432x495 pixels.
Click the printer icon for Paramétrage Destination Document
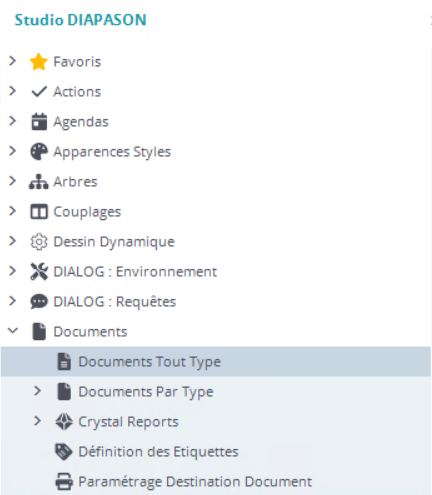64,482
